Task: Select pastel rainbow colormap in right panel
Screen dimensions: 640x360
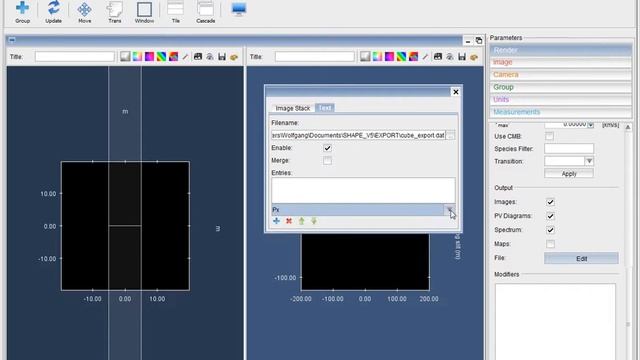Action: (377, 57)
